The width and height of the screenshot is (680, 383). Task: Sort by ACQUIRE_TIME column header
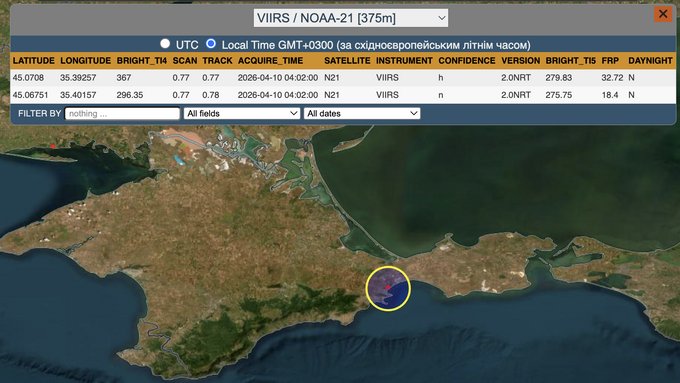click(270, 61)
